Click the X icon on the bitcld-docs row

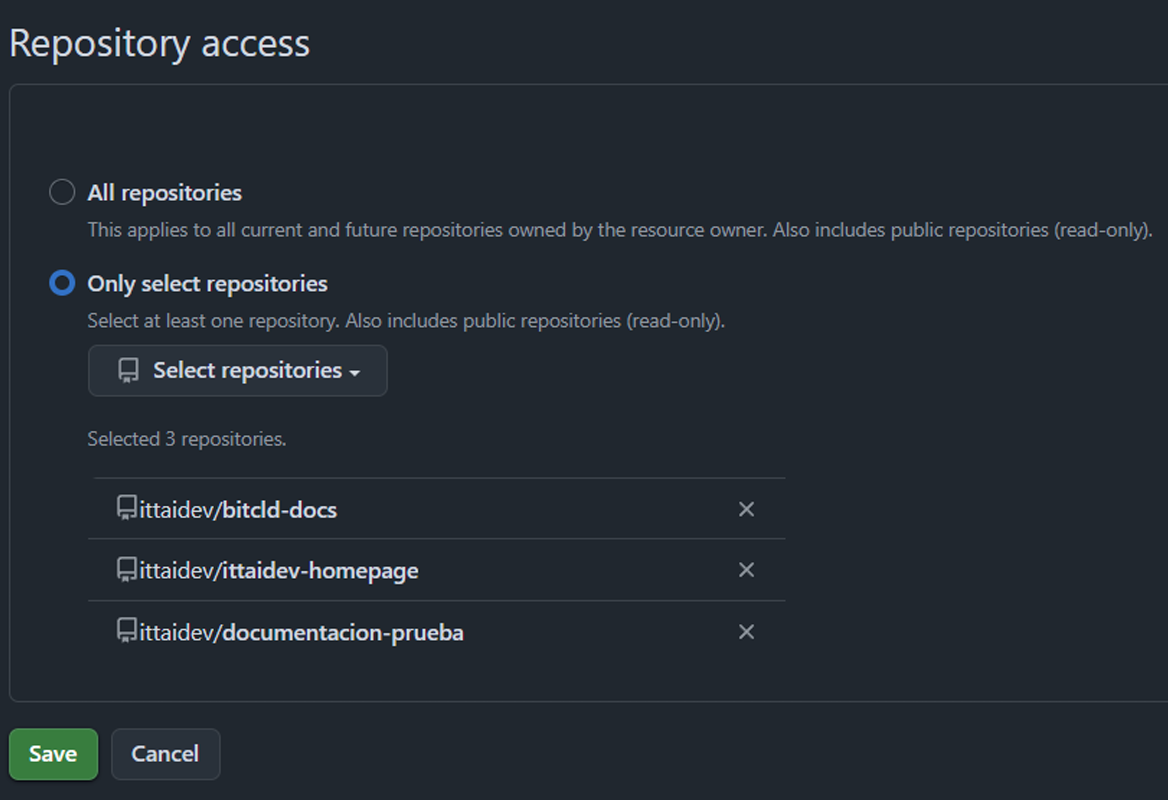[x=746, y=509]
